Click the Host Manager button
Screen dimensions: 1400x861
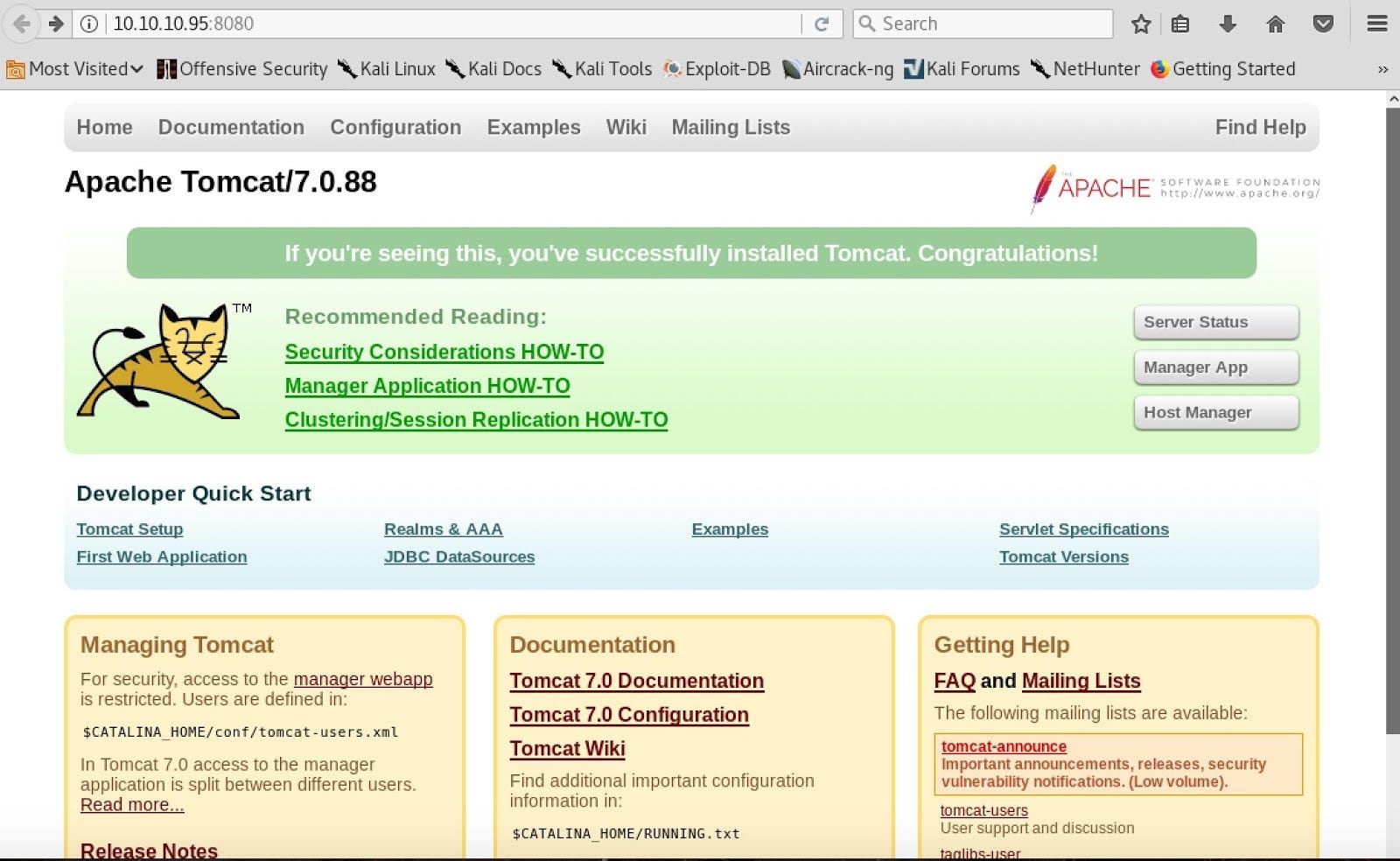1216,413
